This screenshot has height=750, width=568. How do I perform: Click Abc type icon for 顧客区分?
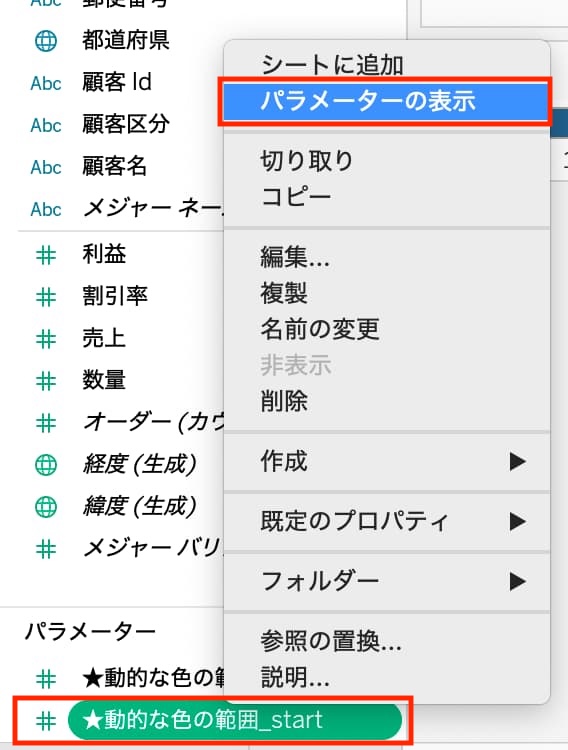pyautogui.click(x=46, y=125)
